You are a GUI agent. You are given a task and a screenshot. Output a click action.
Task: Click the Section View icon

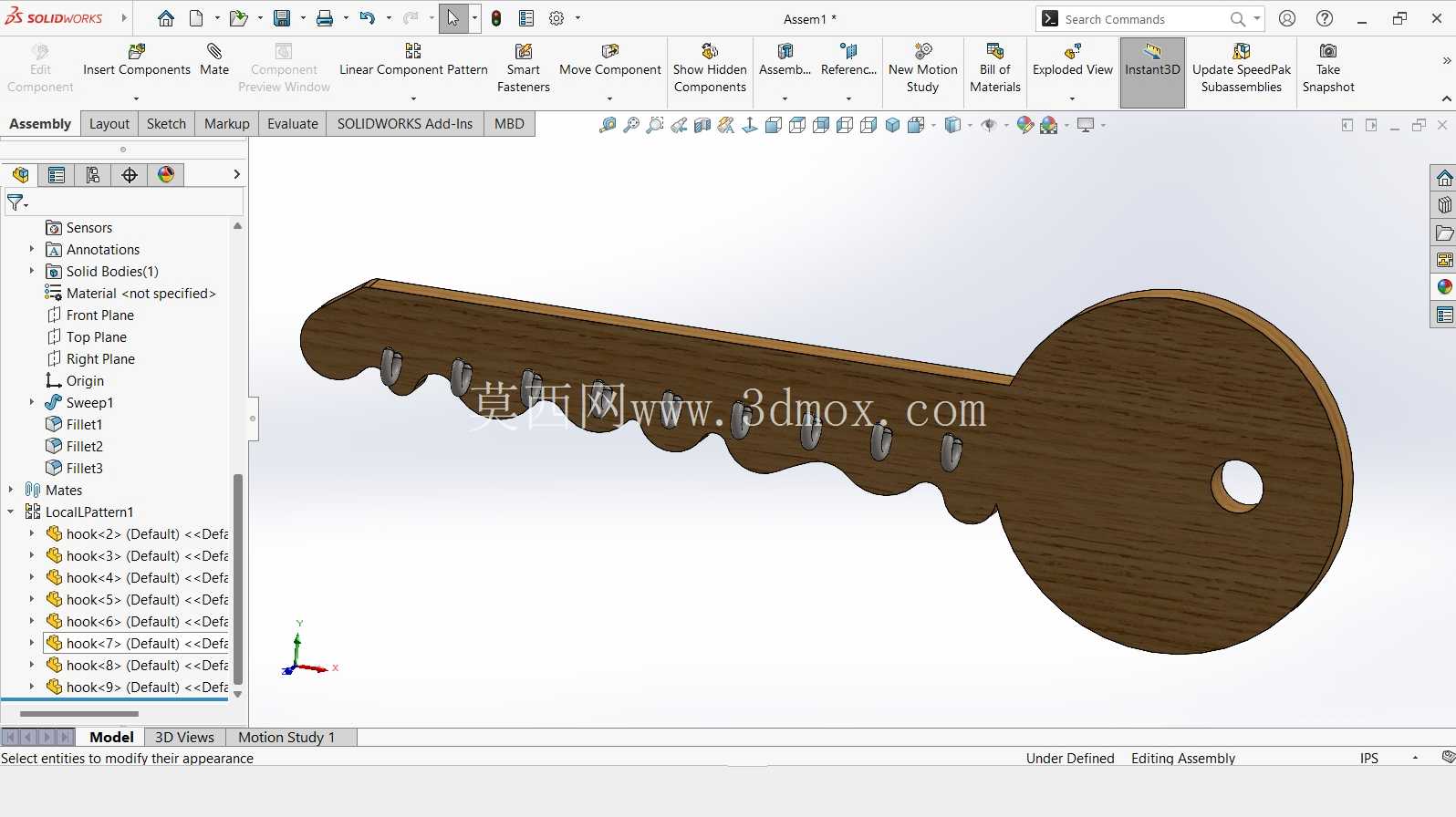[x=702, y=126]
